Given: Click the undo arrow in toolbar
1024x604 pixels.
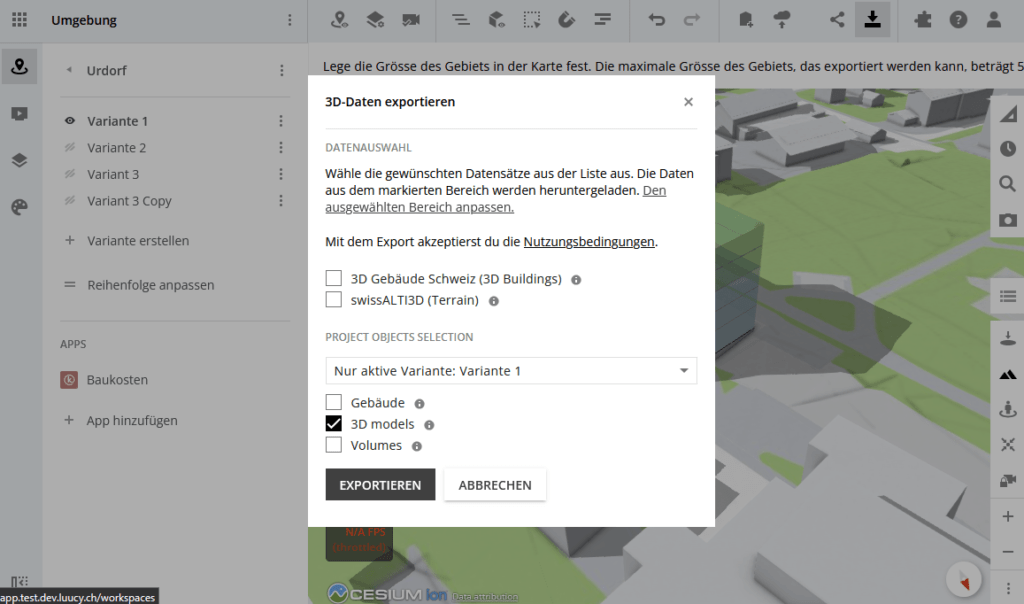Looking at the screenshot, I should click(656, 19).
